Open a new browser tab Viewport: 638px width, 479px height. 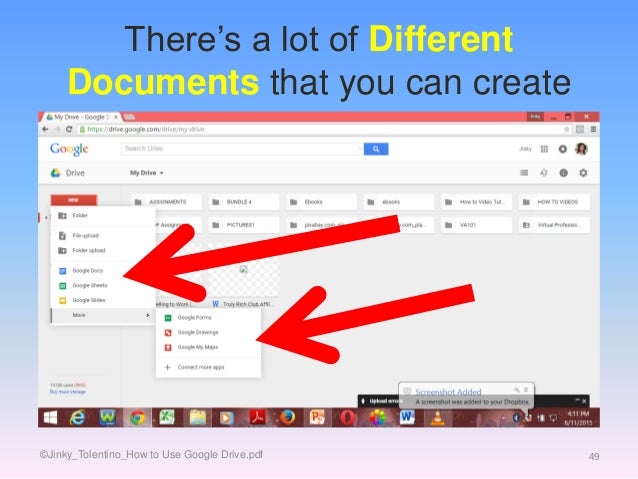pyautogui.click(x=129, y=117)
